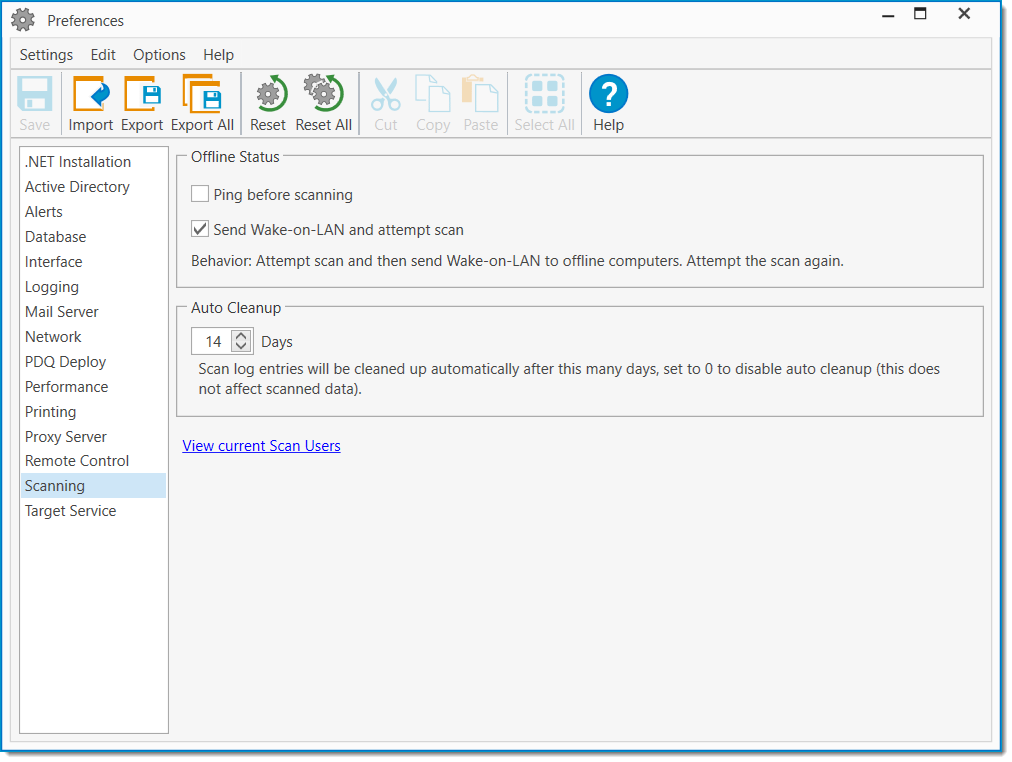
Task: Click the Preferences gear icon in title bar
Action: pos(23,20)
